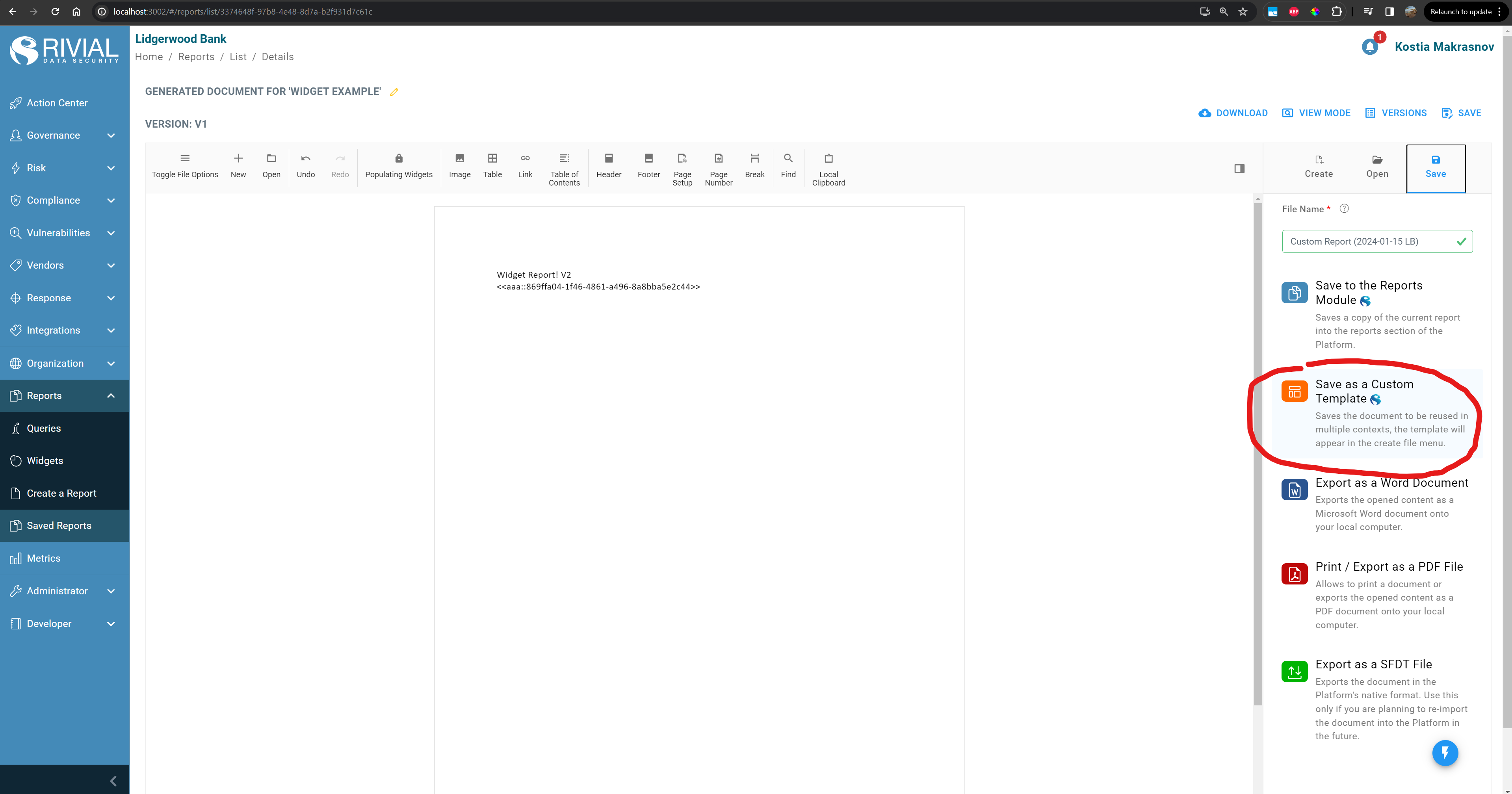The image size is (1512, 794).
Task: Expand the Administrator menu chevron
Action: (x=111, y=591)
